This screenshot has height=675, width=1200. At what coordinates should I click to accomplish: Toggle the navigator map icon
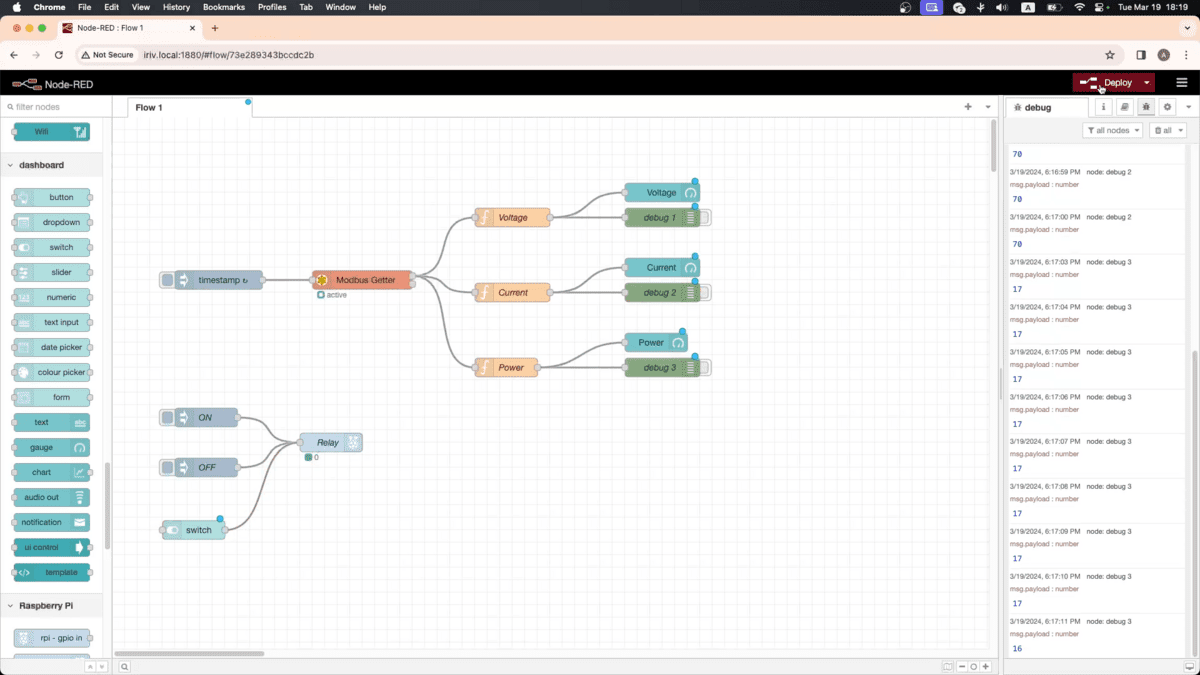pyautogui.click(x=947, y=666)
